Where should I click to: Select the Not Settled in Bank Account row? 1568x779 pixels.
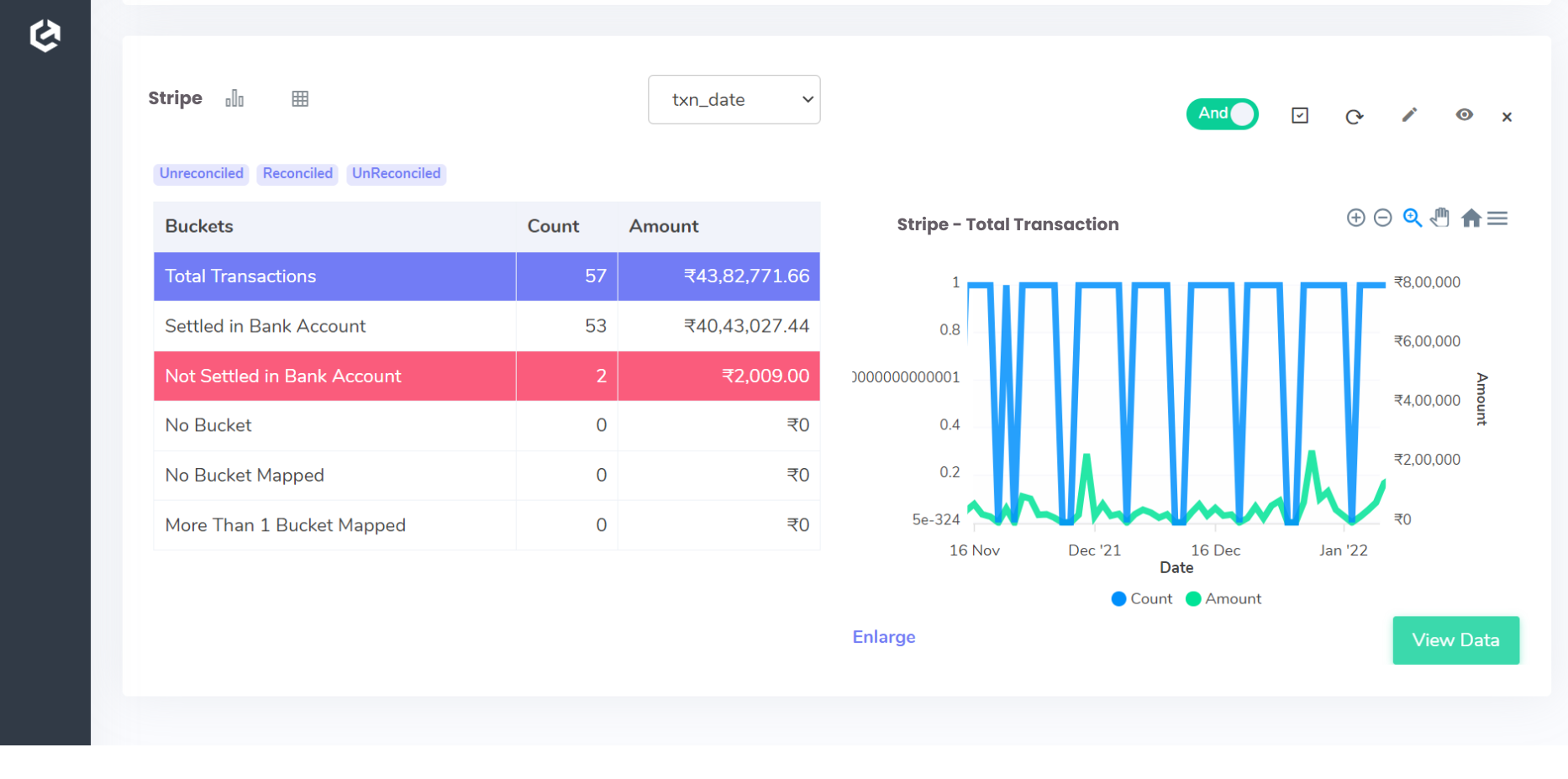tap(334, 376)
